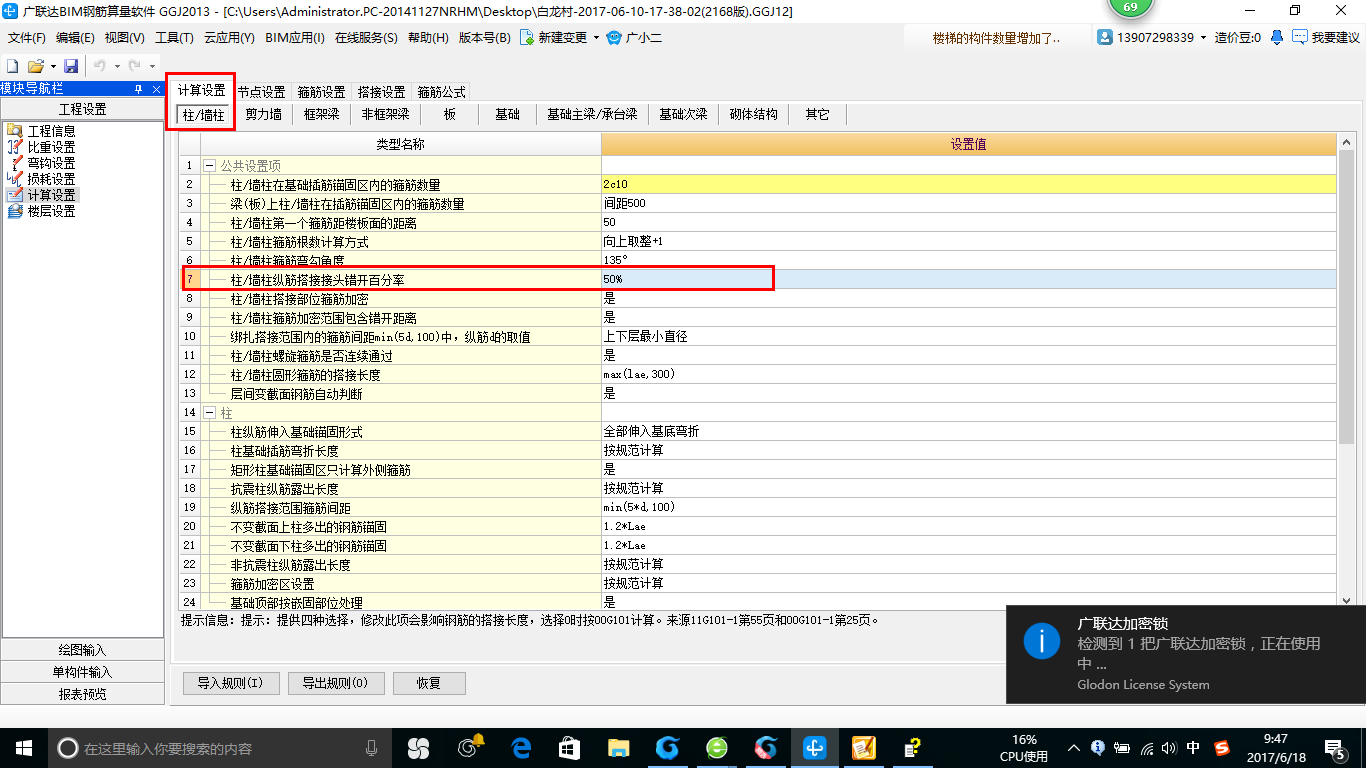Click the 计算设置 icon in navigation list

14,195
